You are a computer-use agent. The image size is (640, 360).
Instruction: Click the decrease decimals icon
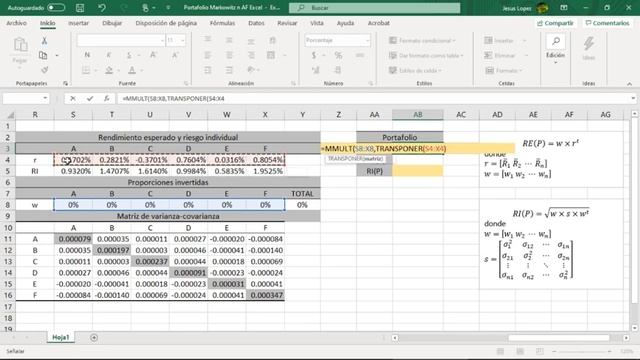(338, 70)
